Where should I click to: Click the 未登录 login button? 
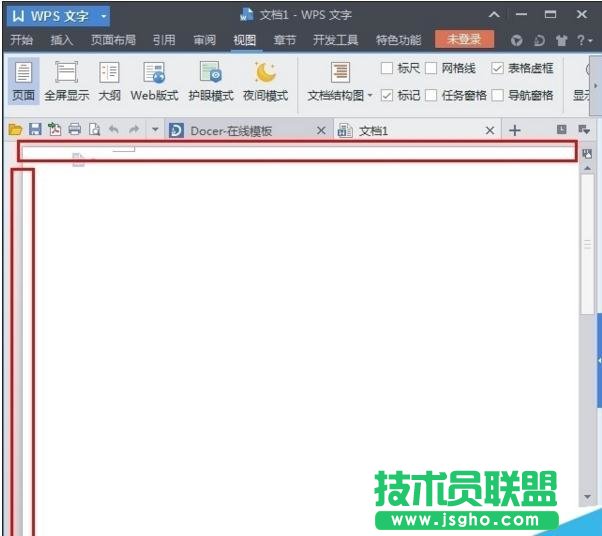coord(464,39)
